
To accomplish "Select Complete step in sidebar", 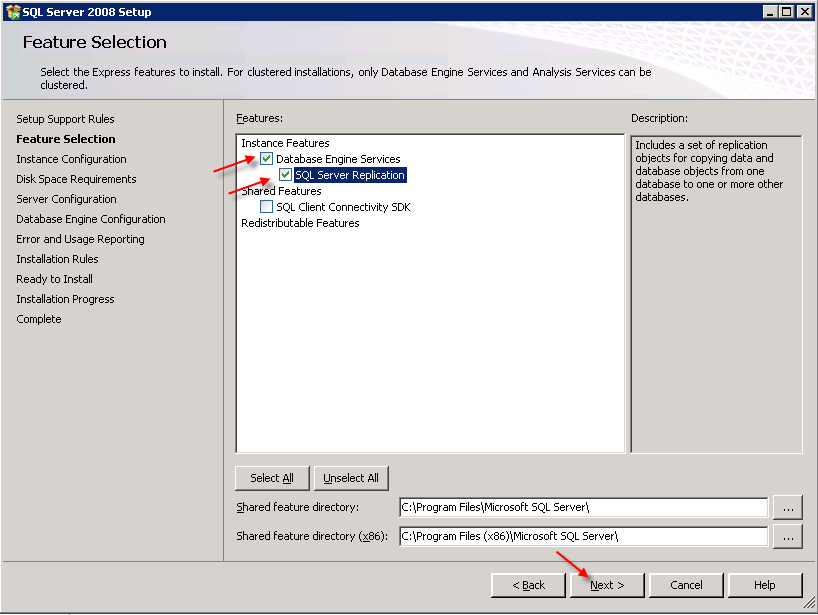I will coord(39,319).
